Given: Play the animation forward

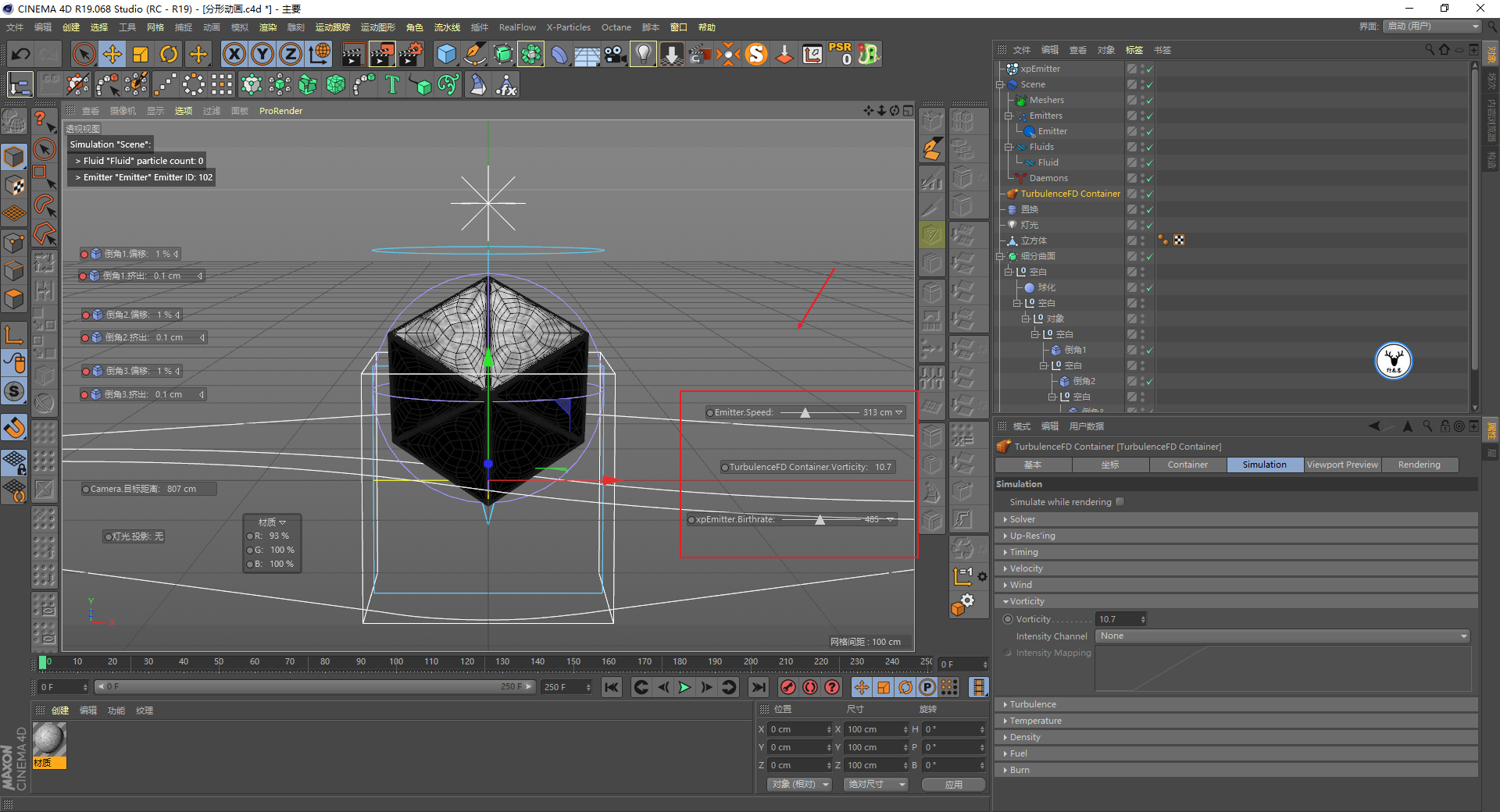Looking at the screenshot, I should (684, 687).
